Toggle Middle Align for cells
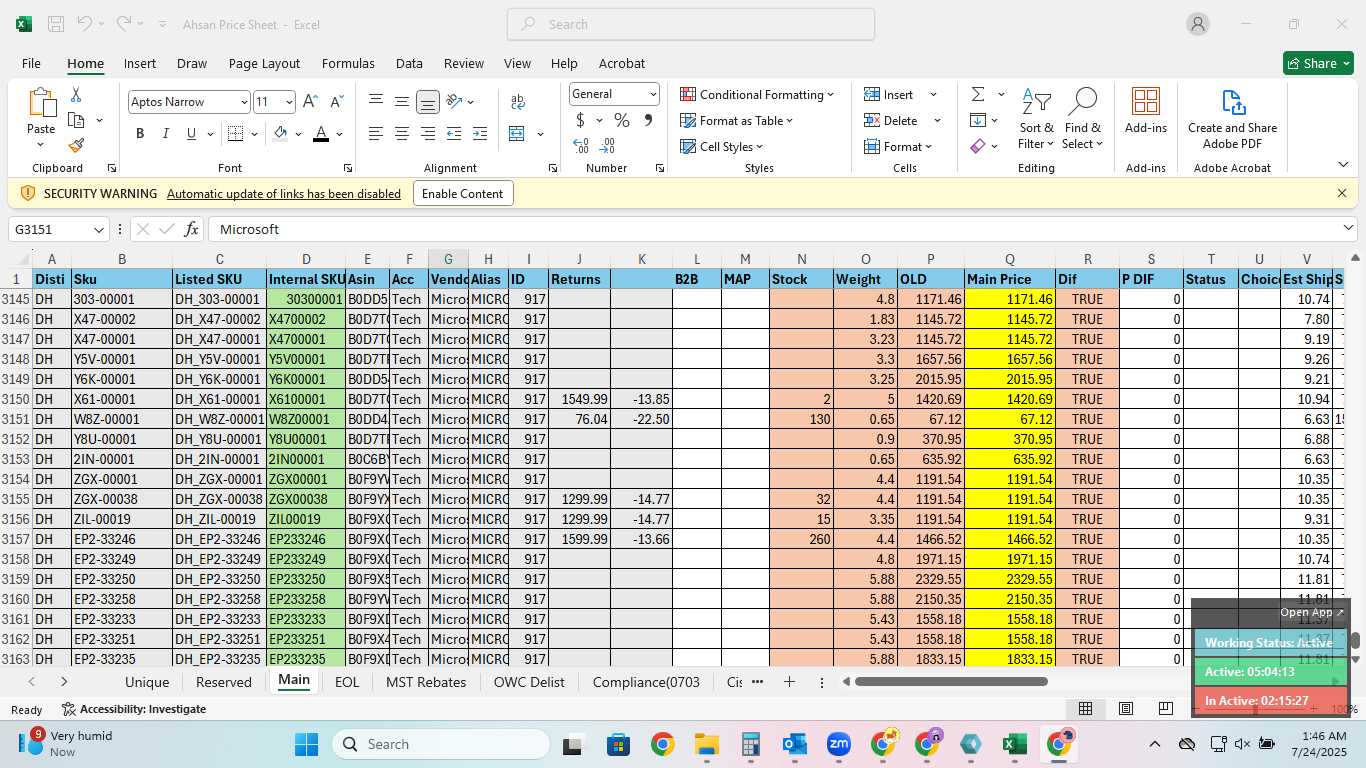 point(401,102)
